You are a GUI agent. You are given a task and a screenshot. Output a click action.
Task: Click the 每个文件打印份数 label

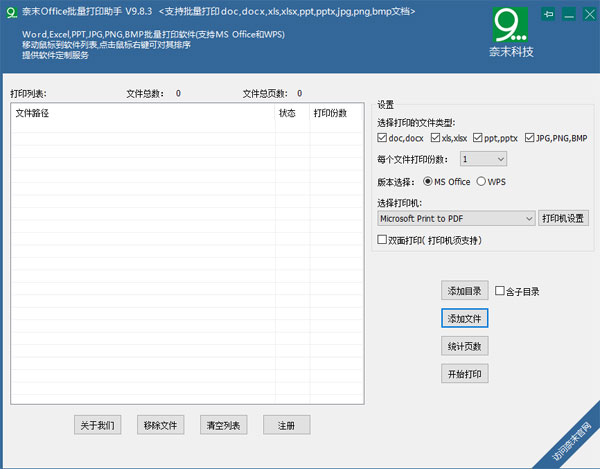click(412, 160)
